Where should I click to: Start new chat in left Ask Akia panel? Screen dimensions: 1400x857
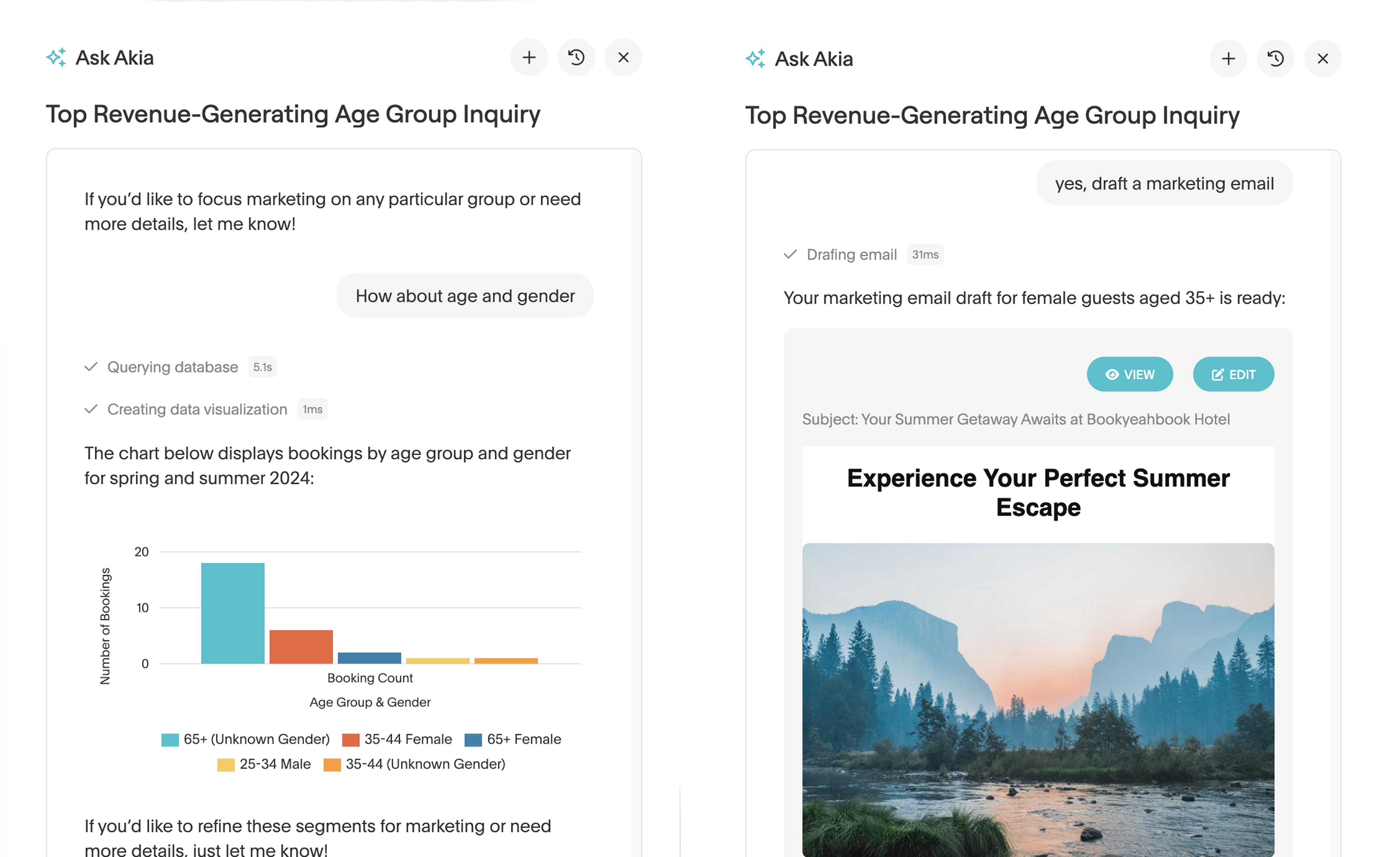529,57
